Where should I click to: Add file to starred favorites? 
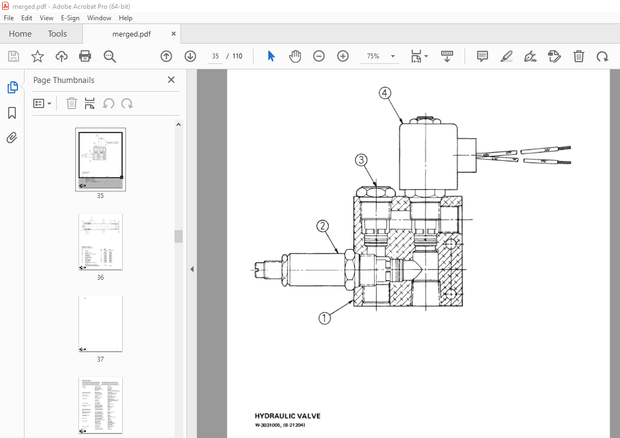click(x=37, y=57)
